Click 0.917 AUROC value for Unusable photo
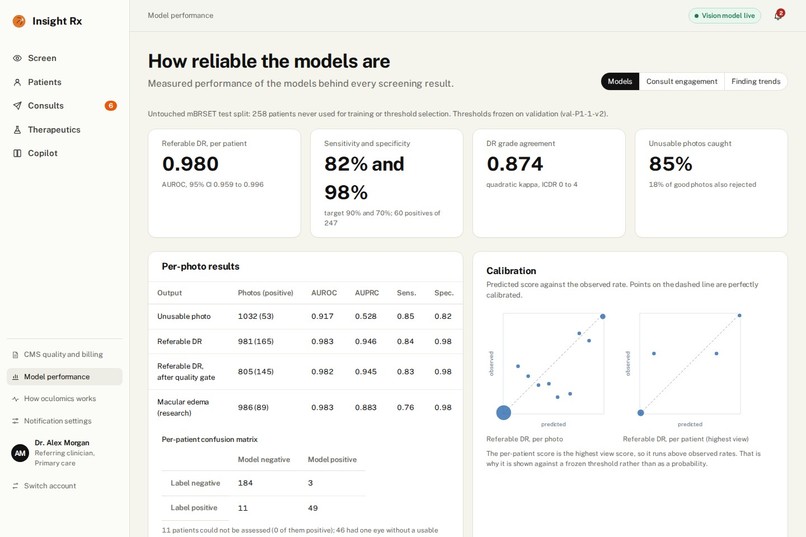 point(322,317)
